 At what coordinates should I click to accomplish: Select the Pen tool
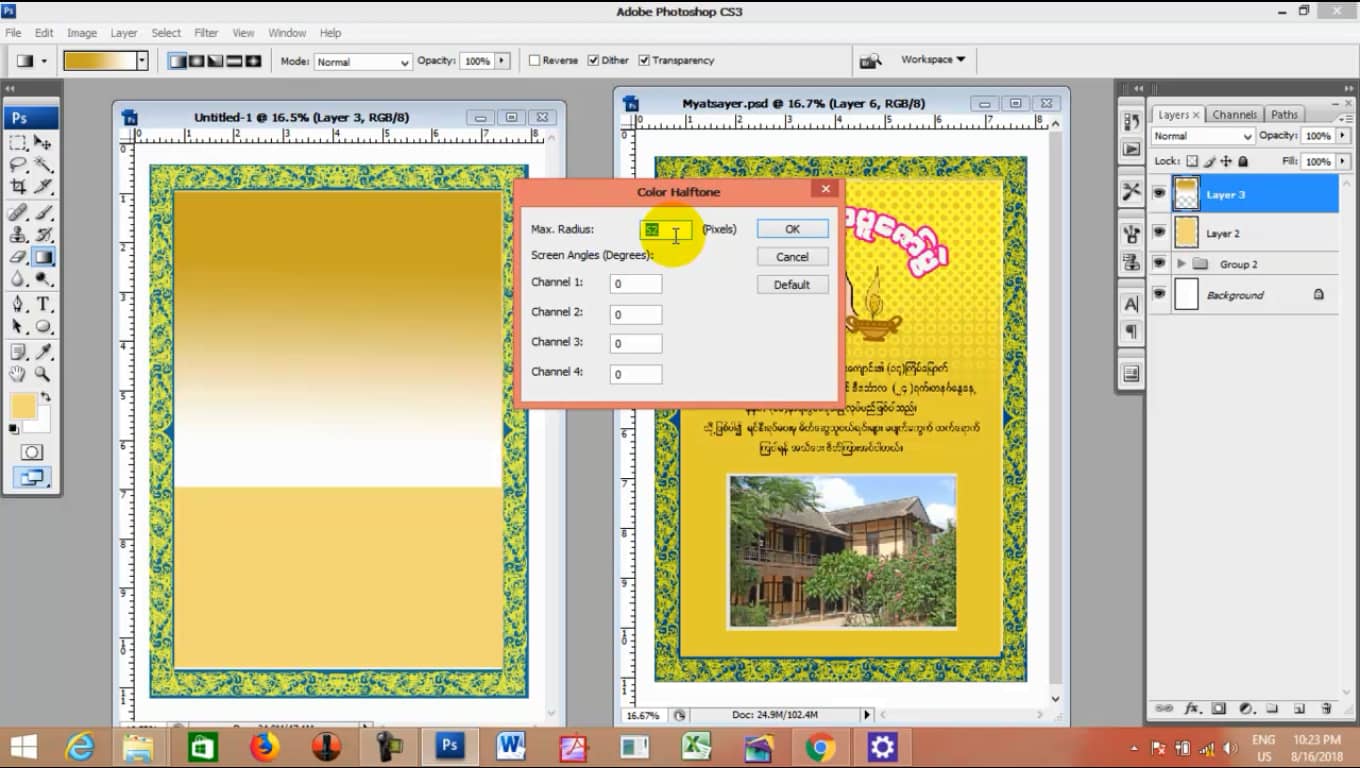[18, 304]
